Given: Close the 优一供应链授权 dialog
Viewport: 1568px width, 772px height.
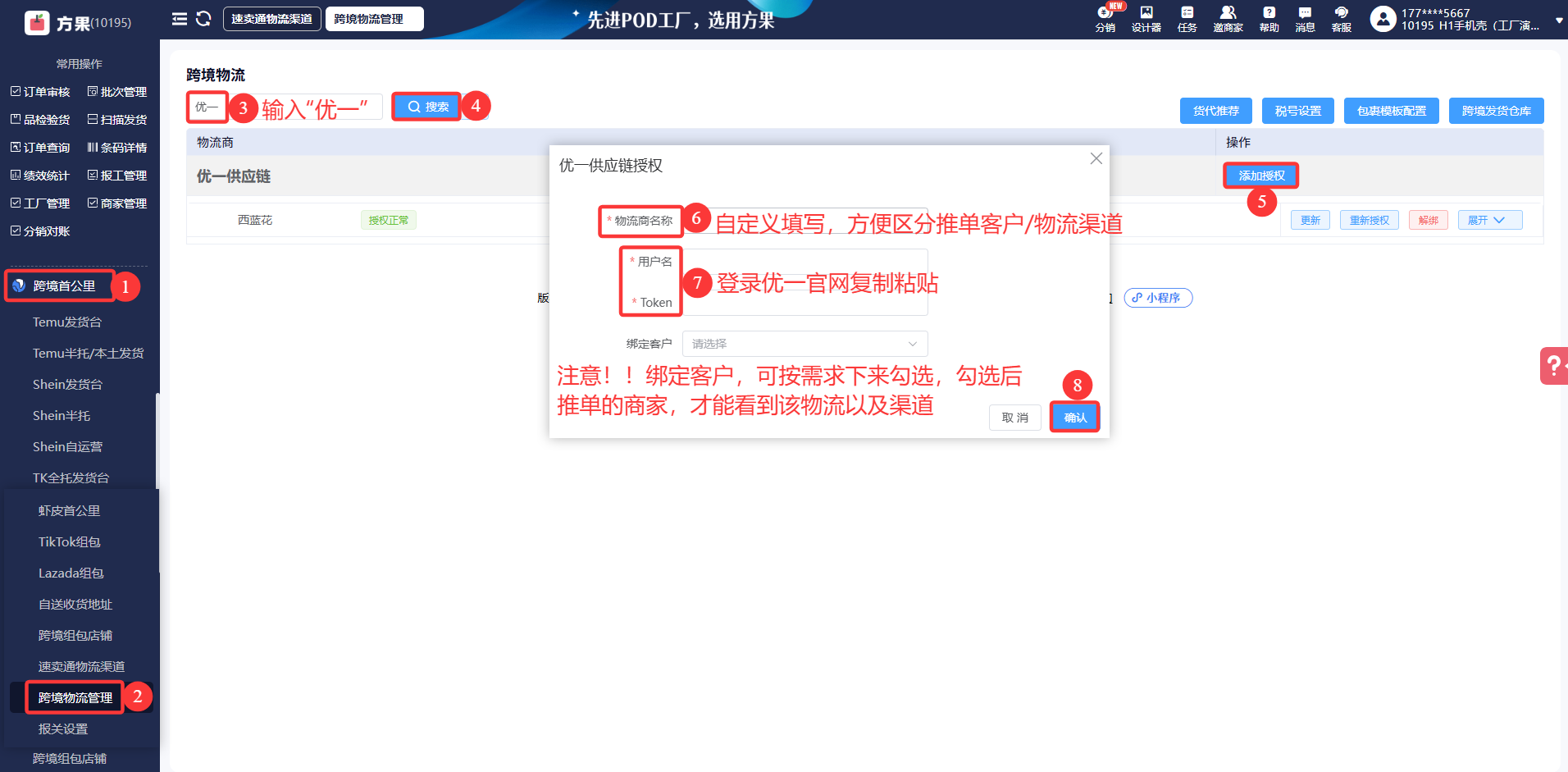Looking at the screenshot, I should coord(1096,158).
